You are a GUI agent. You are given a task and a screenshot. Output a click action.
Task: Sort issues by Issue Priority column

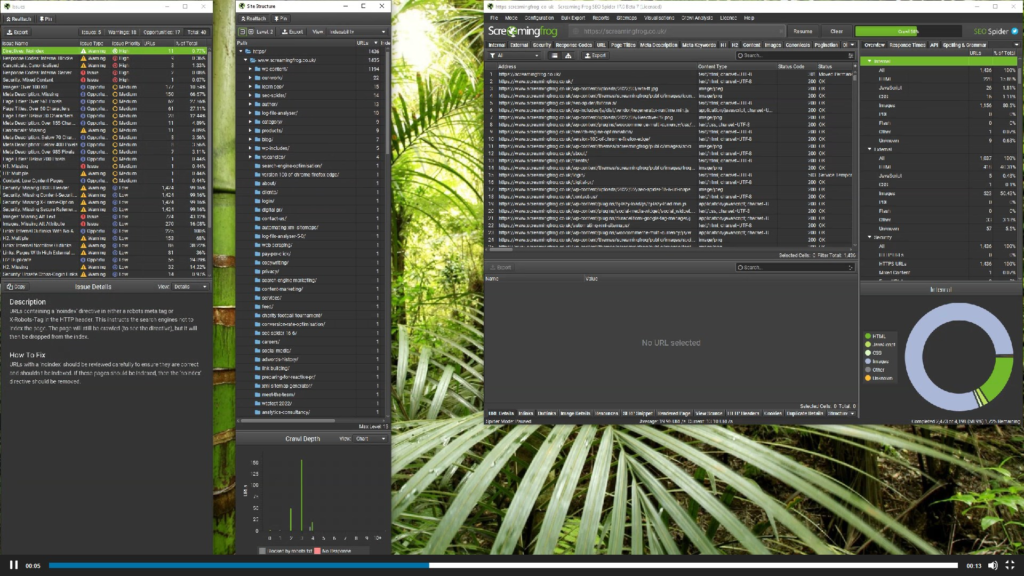[x=125, y=43]
